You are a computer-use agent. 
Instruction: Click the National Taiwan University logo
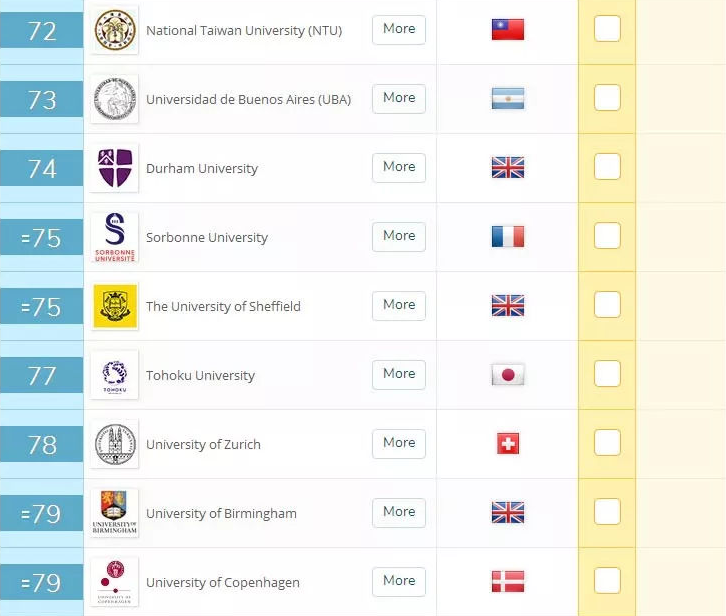(x=115, y=30)
